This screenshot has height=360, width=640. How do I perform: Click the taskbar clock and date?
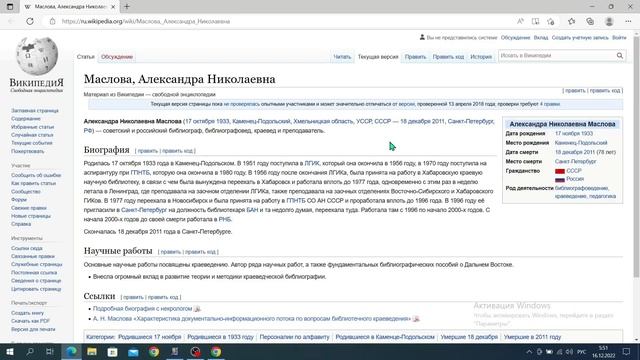(603, 351)
